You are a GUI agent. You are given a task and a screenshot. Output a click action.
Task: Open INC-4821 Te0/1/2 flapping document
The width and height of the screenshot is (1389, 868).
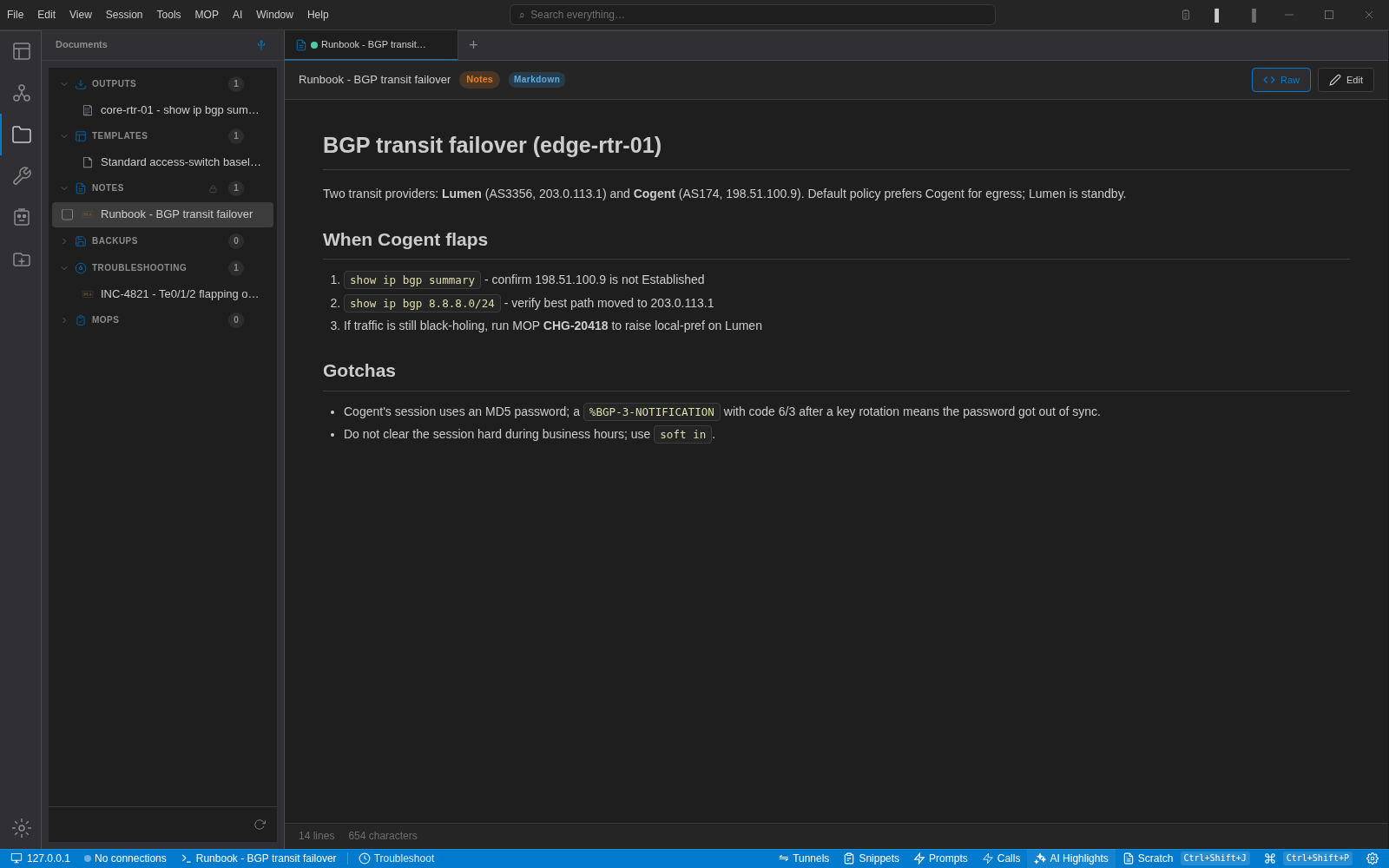(162, 294)
